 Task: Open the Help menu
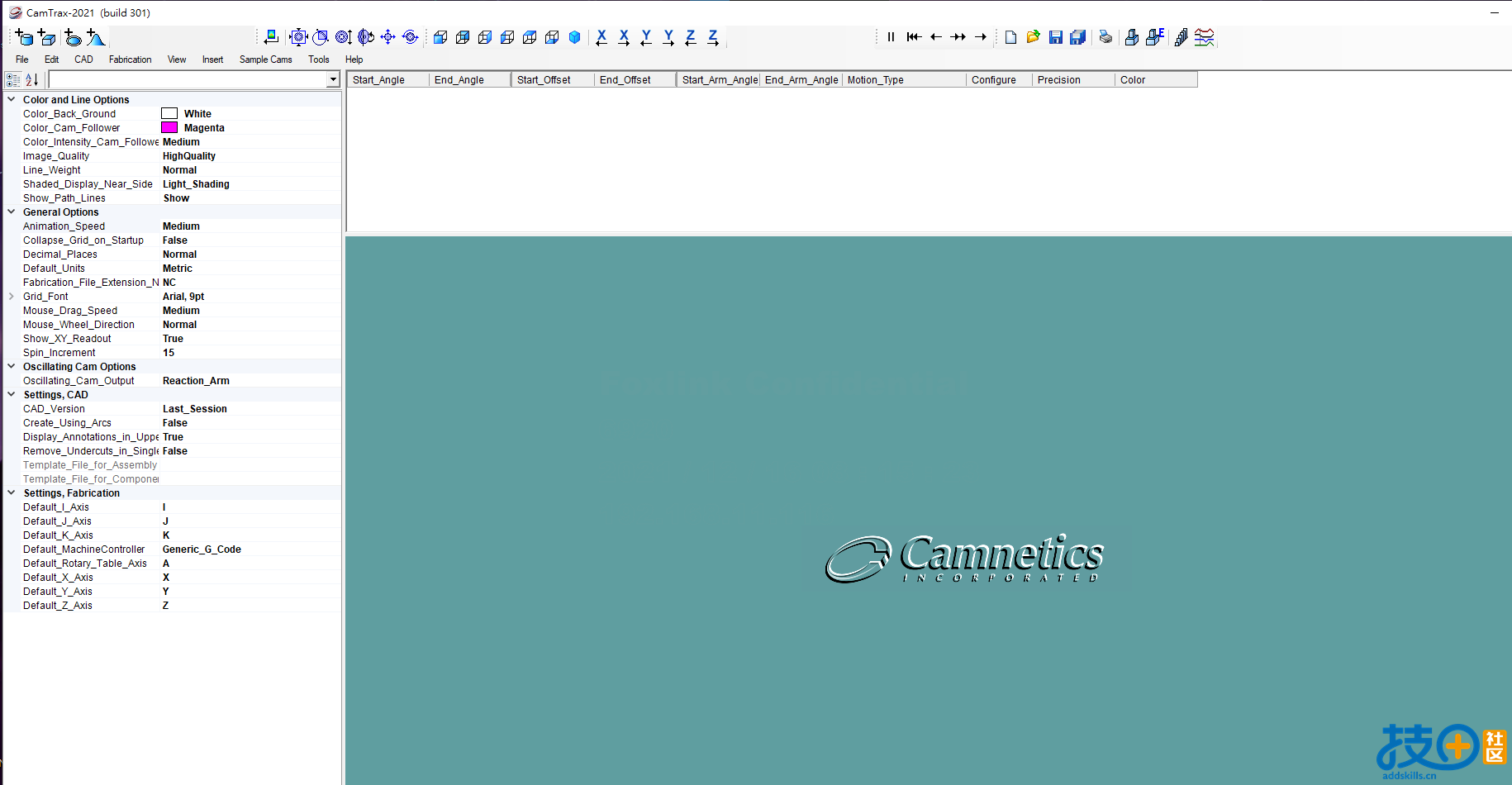tap(354, 59)
